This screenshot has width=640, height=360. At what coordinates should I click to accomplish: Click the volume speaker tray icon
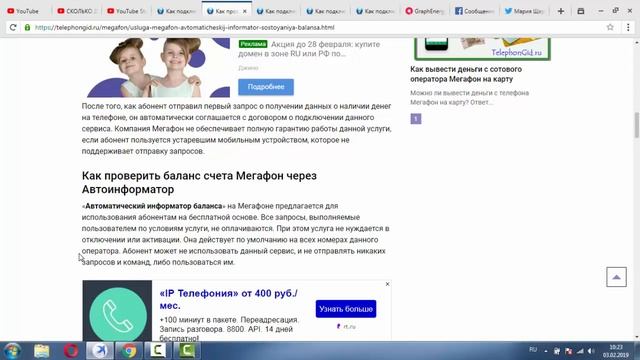pyautogui.click(x=591, y=351)
